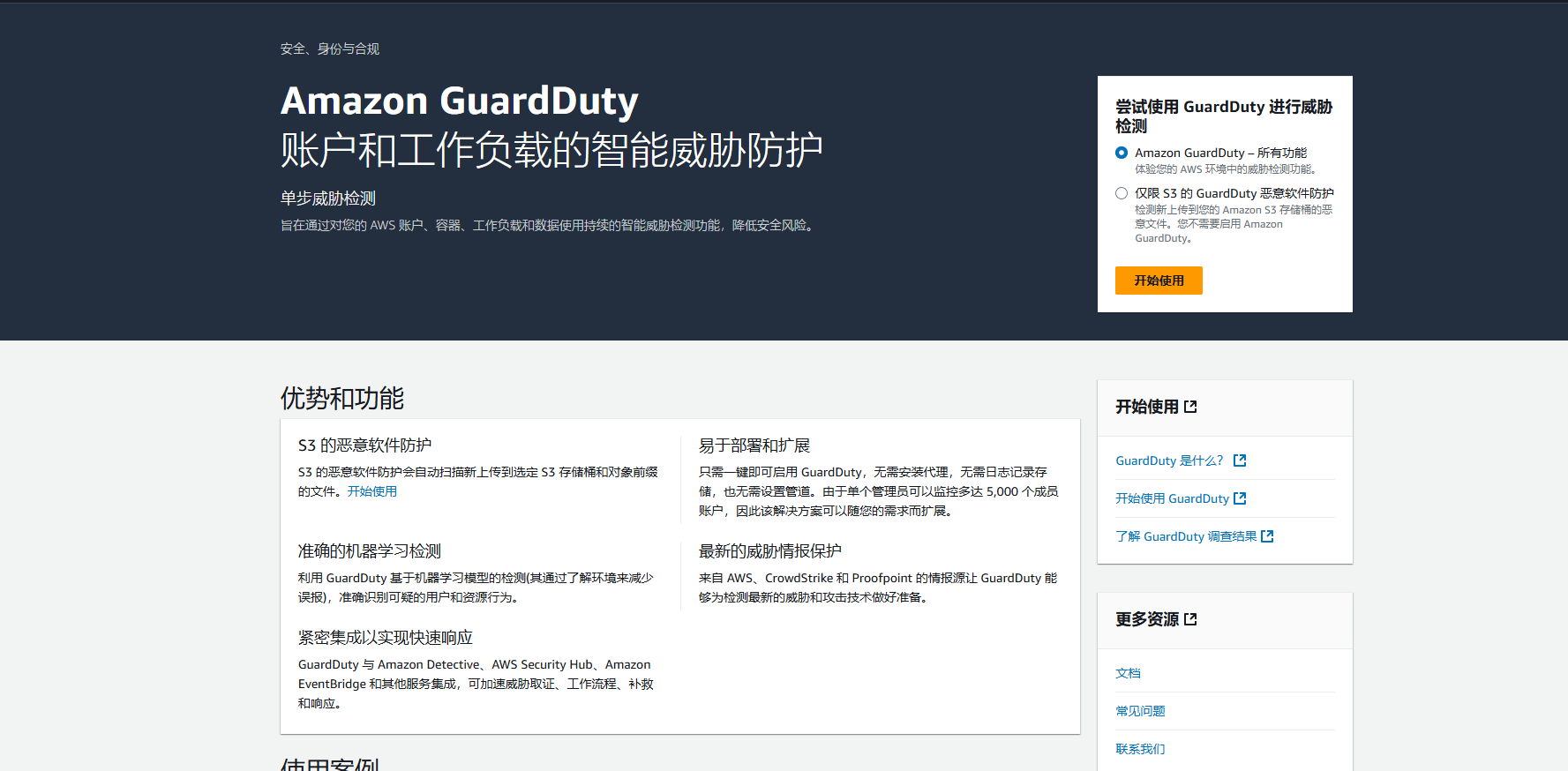Click the 最新的威胁情报保护 heading

pyautogui.click(x=770, y=551)
